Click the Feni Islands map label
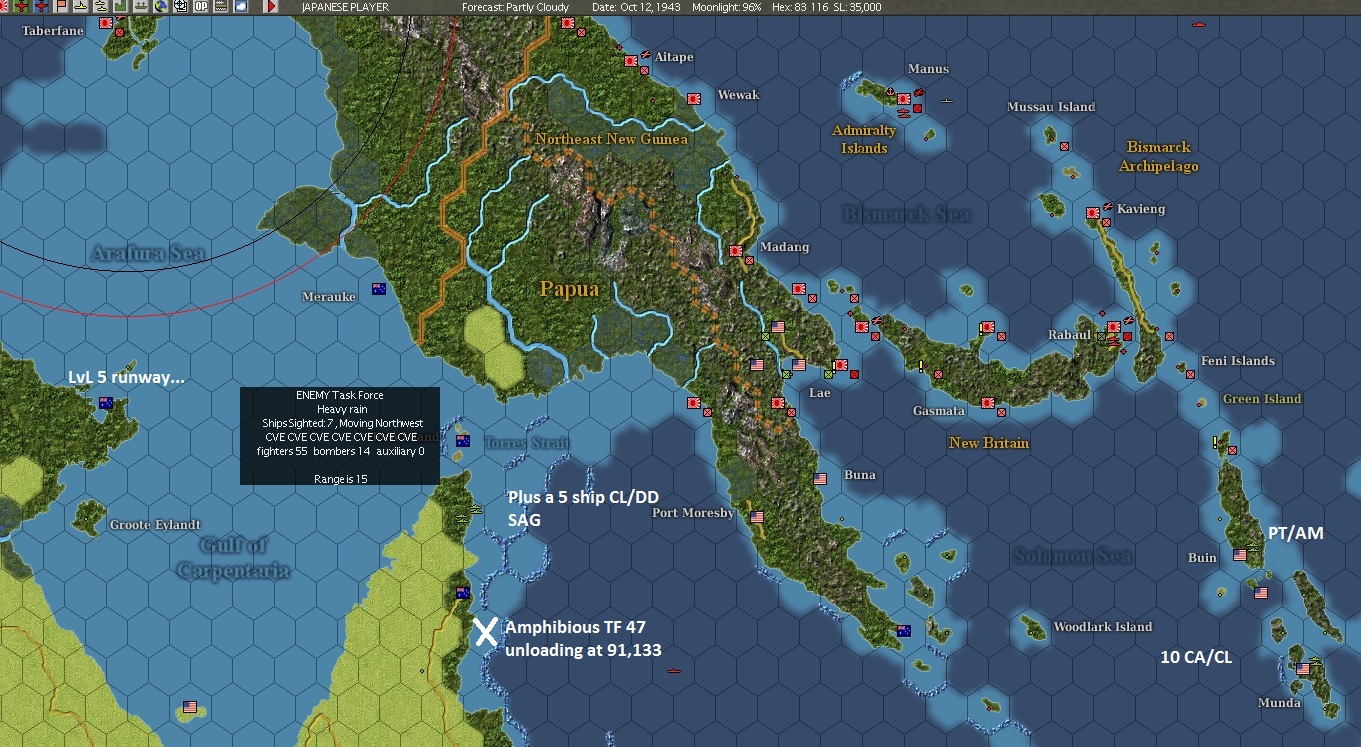The height and width of the screenshot is (747, 1361). pyautogui.click(x=1238, y=361)
